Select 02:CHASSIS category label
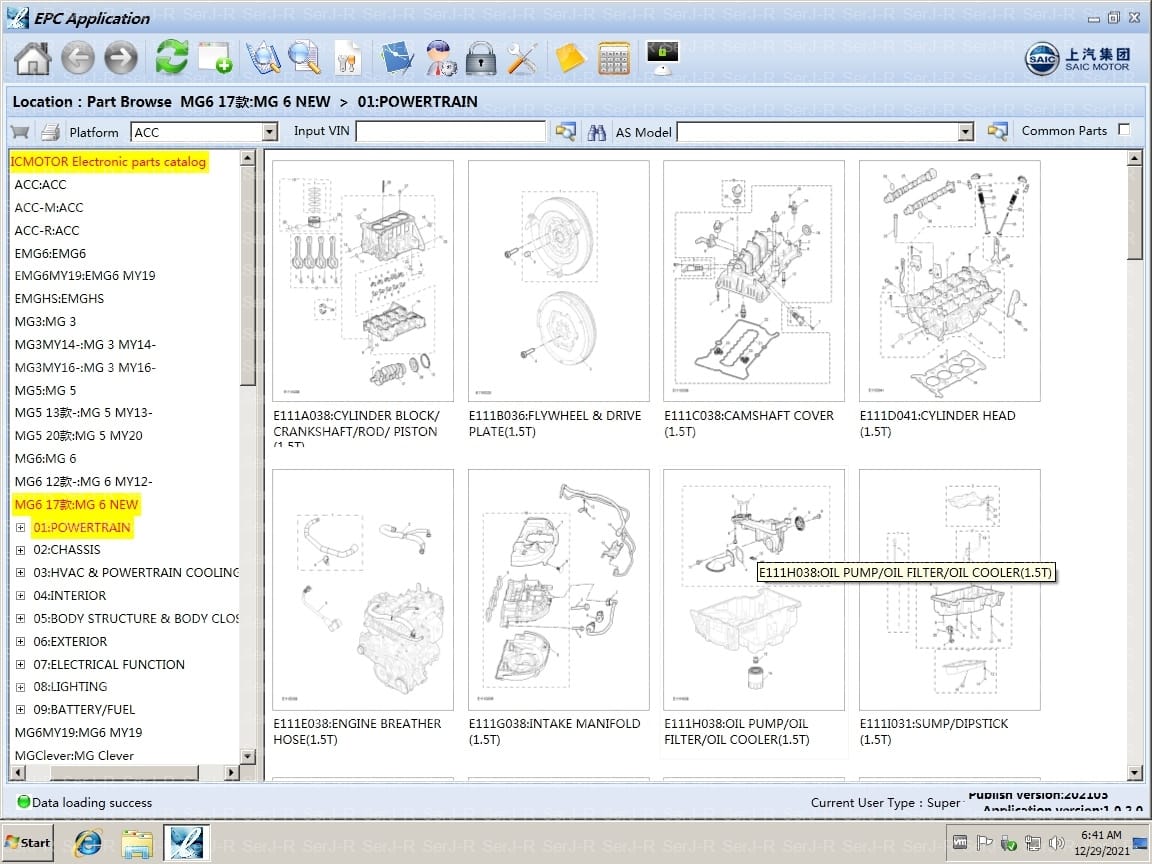This screenshot has height=864, width=1152. tap(67, 550)
